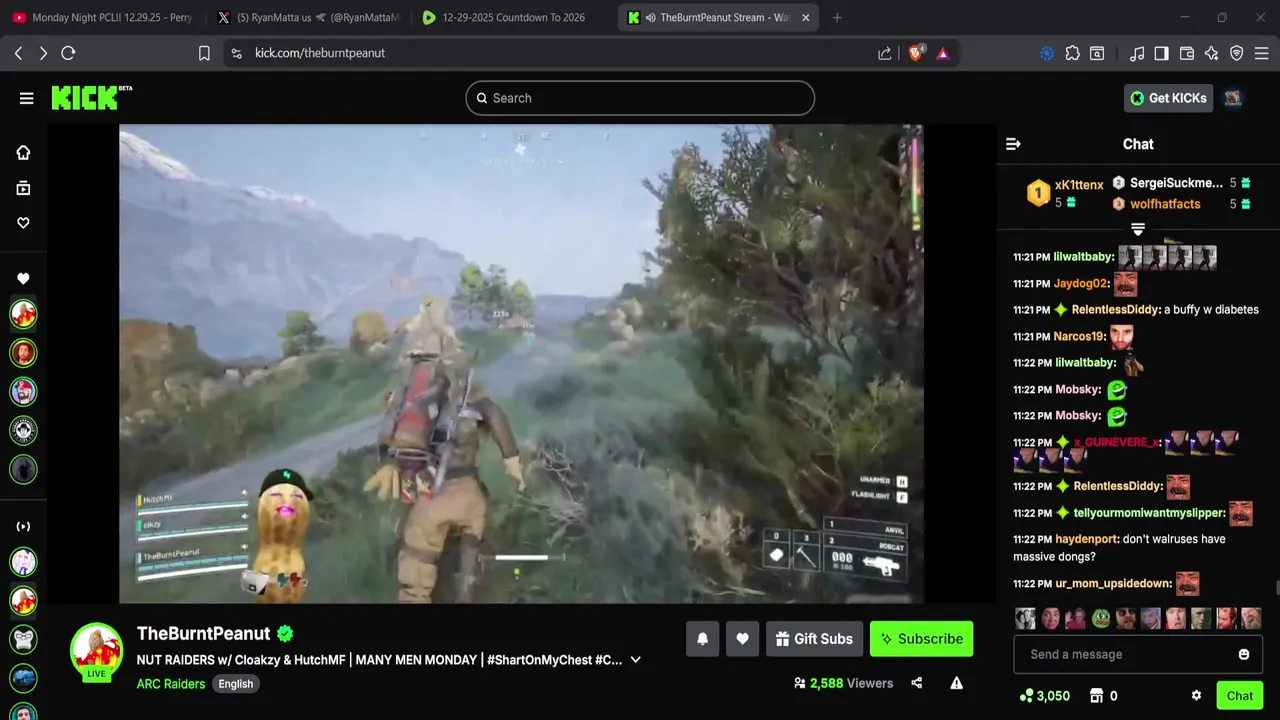This screenshot has width=1280, height=720.
Task: Share the stream using share icon
Action: [917, 683]
